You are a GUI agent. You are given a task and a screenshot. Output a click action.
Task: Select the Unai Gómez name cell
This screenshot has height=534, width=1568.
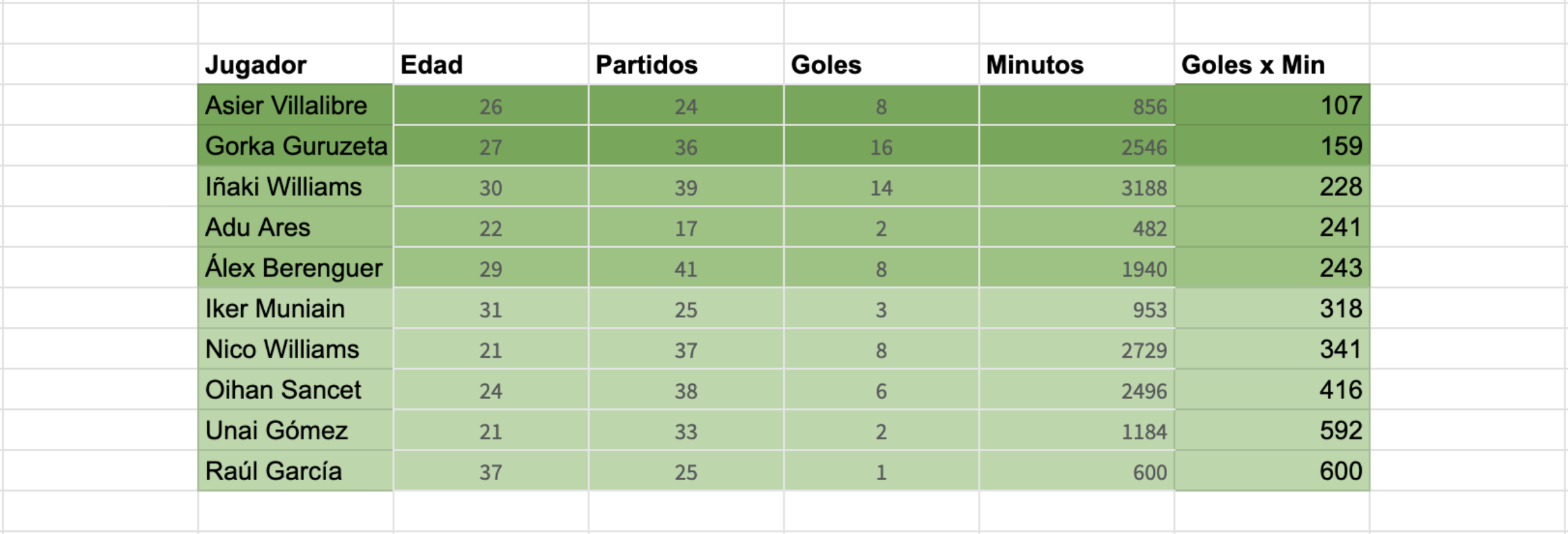click(x=295, y=430)
